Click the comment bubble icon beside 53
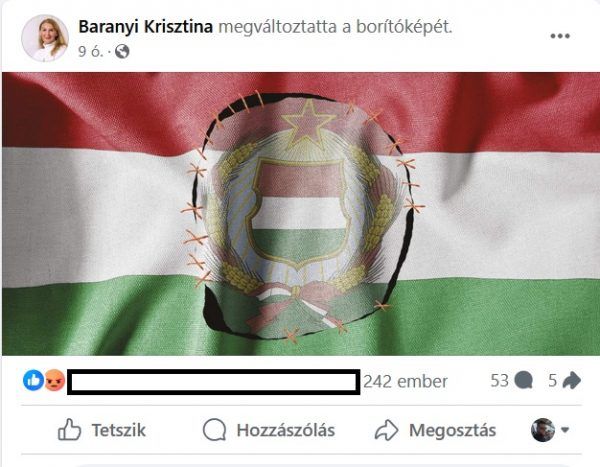Screen dimensions: 600x467 pyautogui.click(x=523, y=380)
